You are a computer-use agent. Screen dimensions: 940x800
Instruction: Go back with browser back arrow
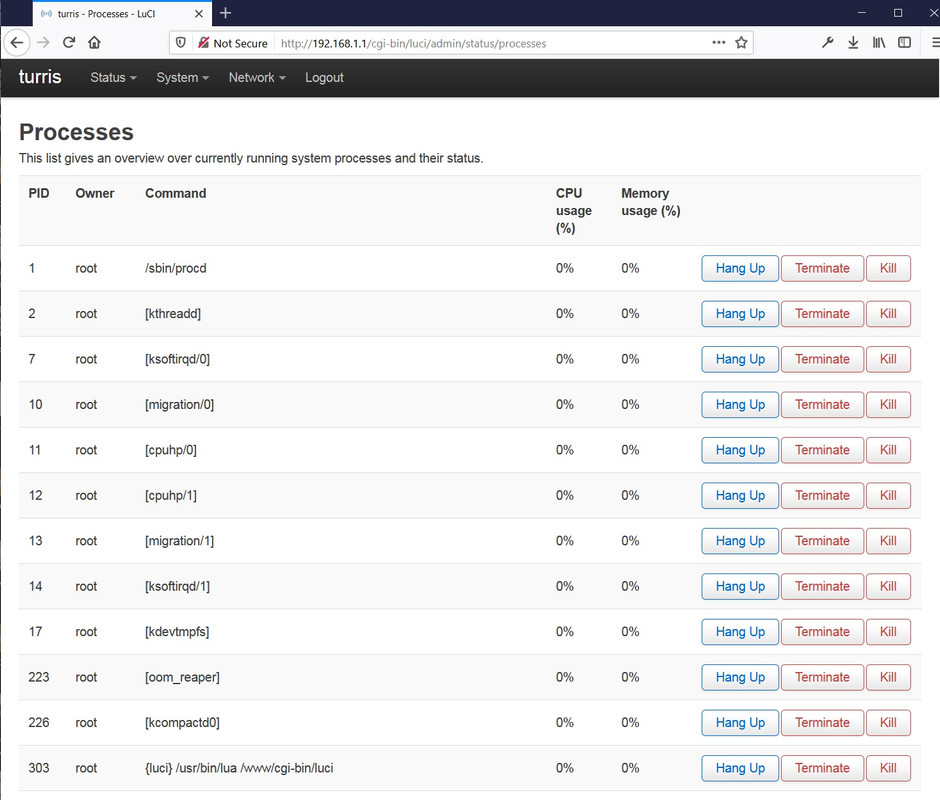[x=17, y=43]
